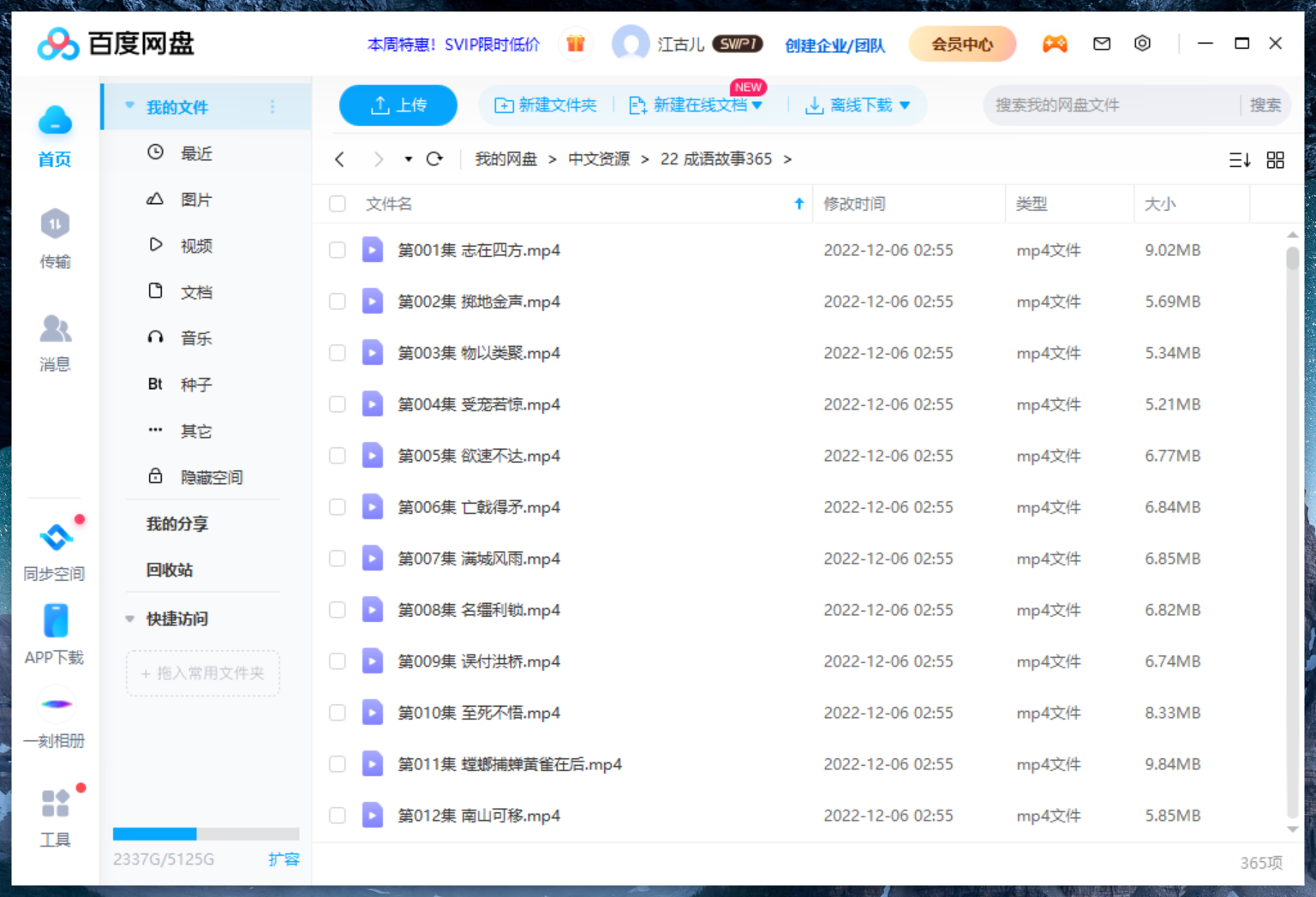The image size is (1316, 897).
Task: Collapse the 我的文件 tree section
Action: [x=129, y=105]
